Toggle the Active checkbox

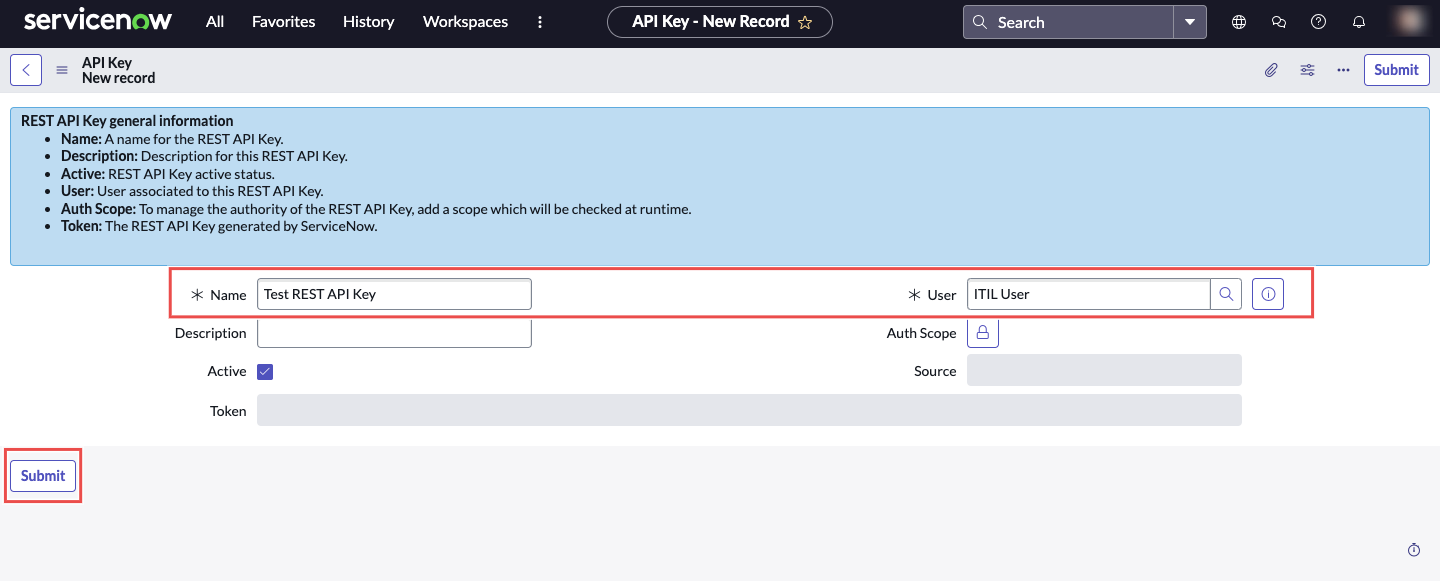[x=264, y=371]
